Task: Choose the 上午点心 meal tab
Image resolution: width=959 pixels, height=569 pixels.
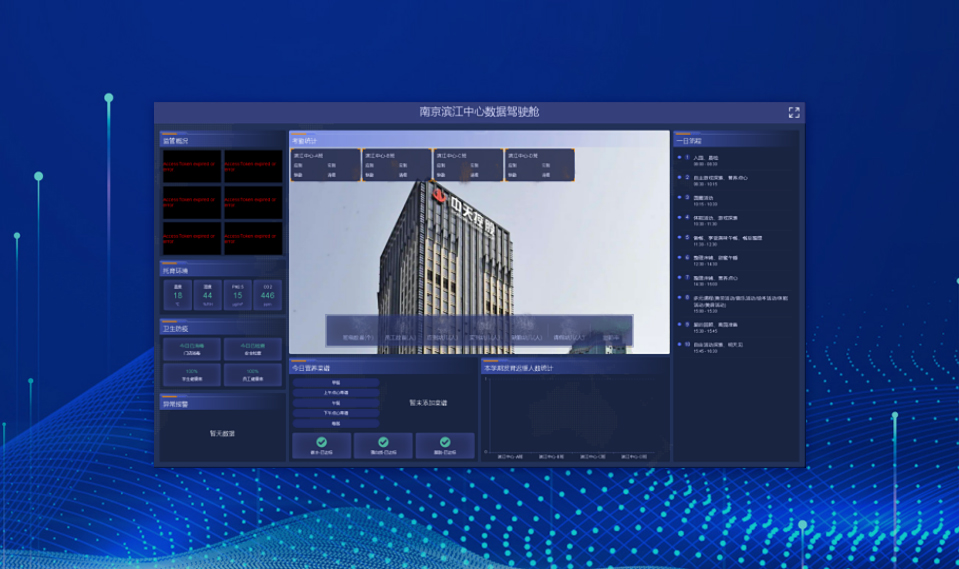Action: coord(336,393)
